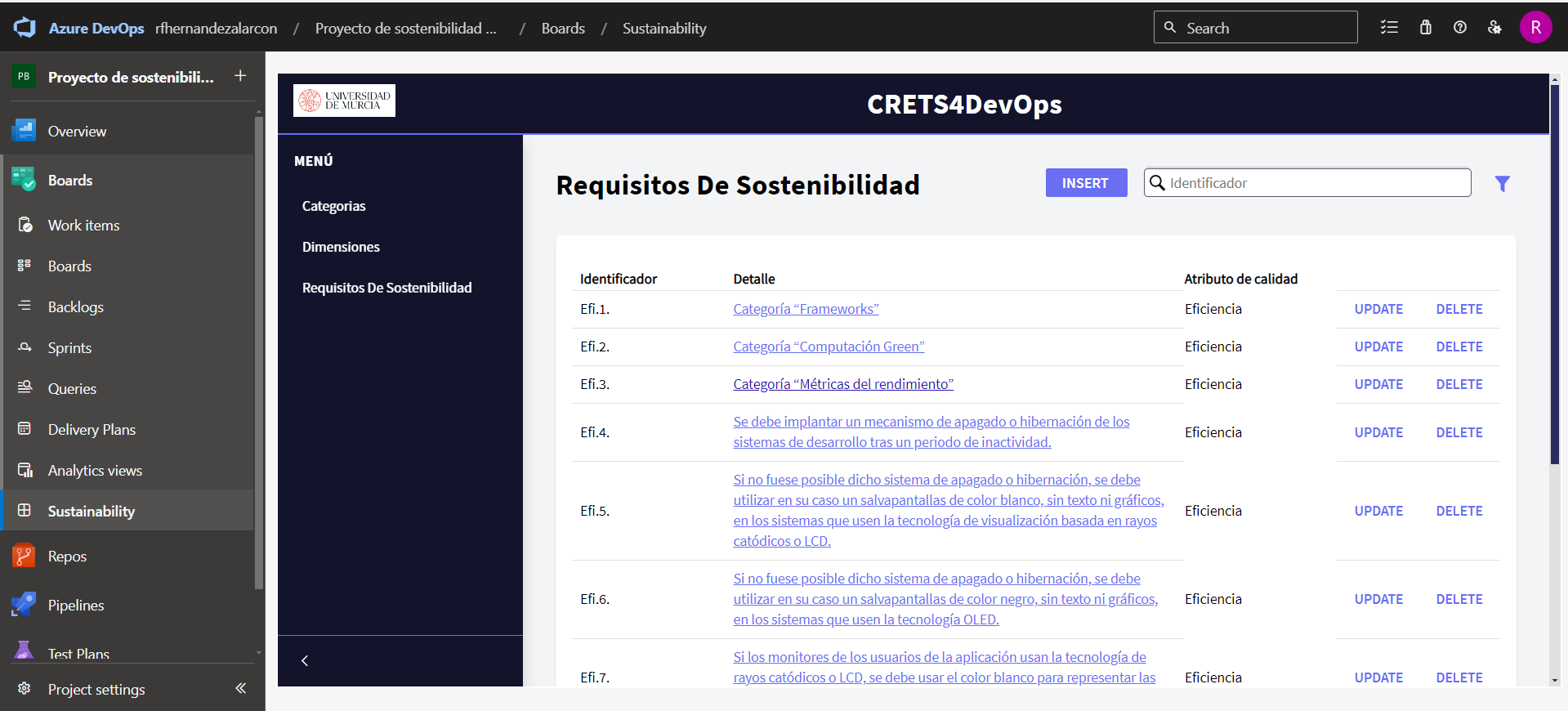Screen dimensions: 1568x711
Task: Click the Efi.5. identifier cell
Action: [595, 511]
